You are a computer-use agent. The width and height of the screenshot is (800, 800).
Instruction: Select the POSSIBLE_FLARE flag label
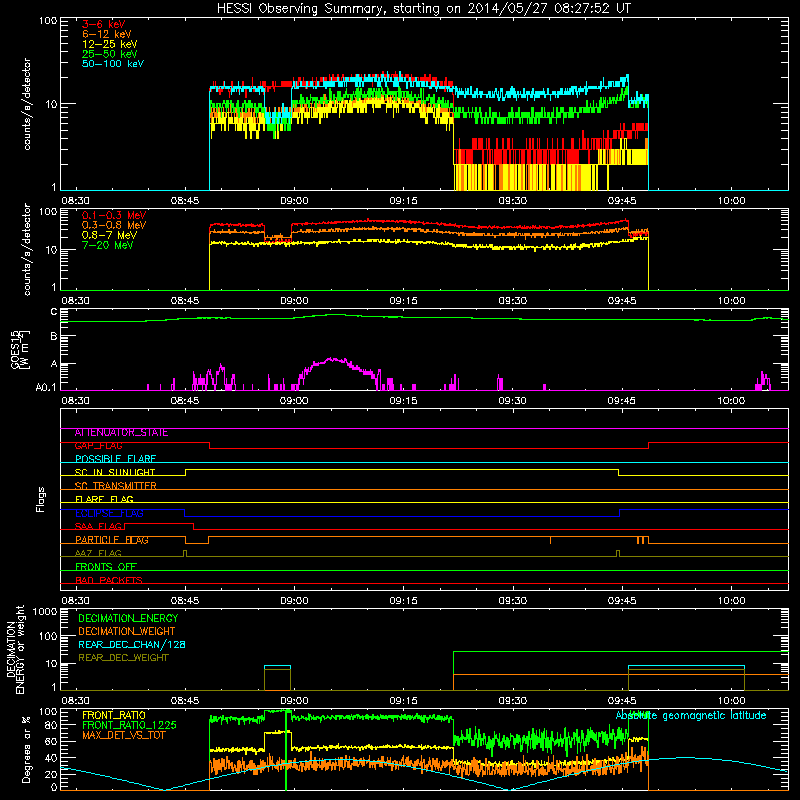click(115, 459)
